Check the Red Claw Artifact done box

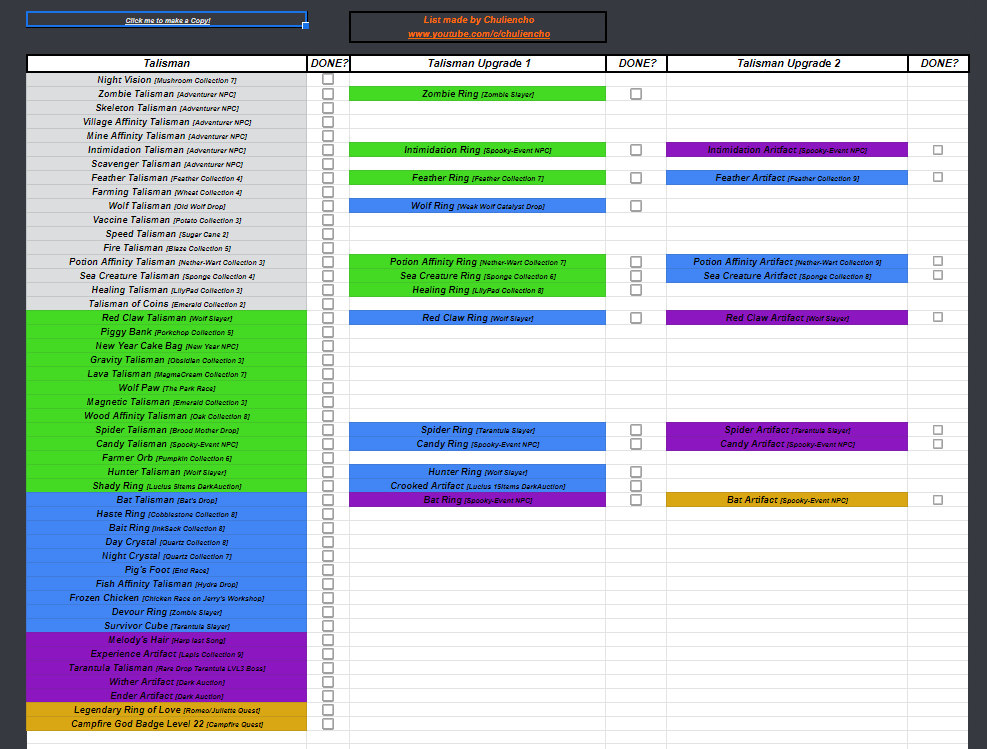tap(938, 317)
